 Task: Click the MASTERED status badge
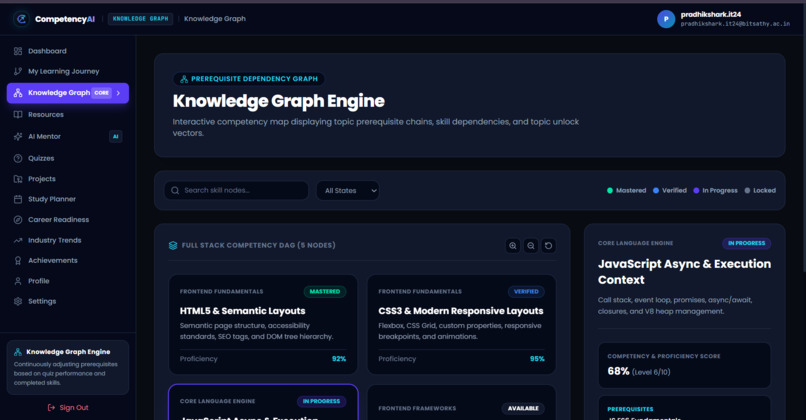click(325, 291)
